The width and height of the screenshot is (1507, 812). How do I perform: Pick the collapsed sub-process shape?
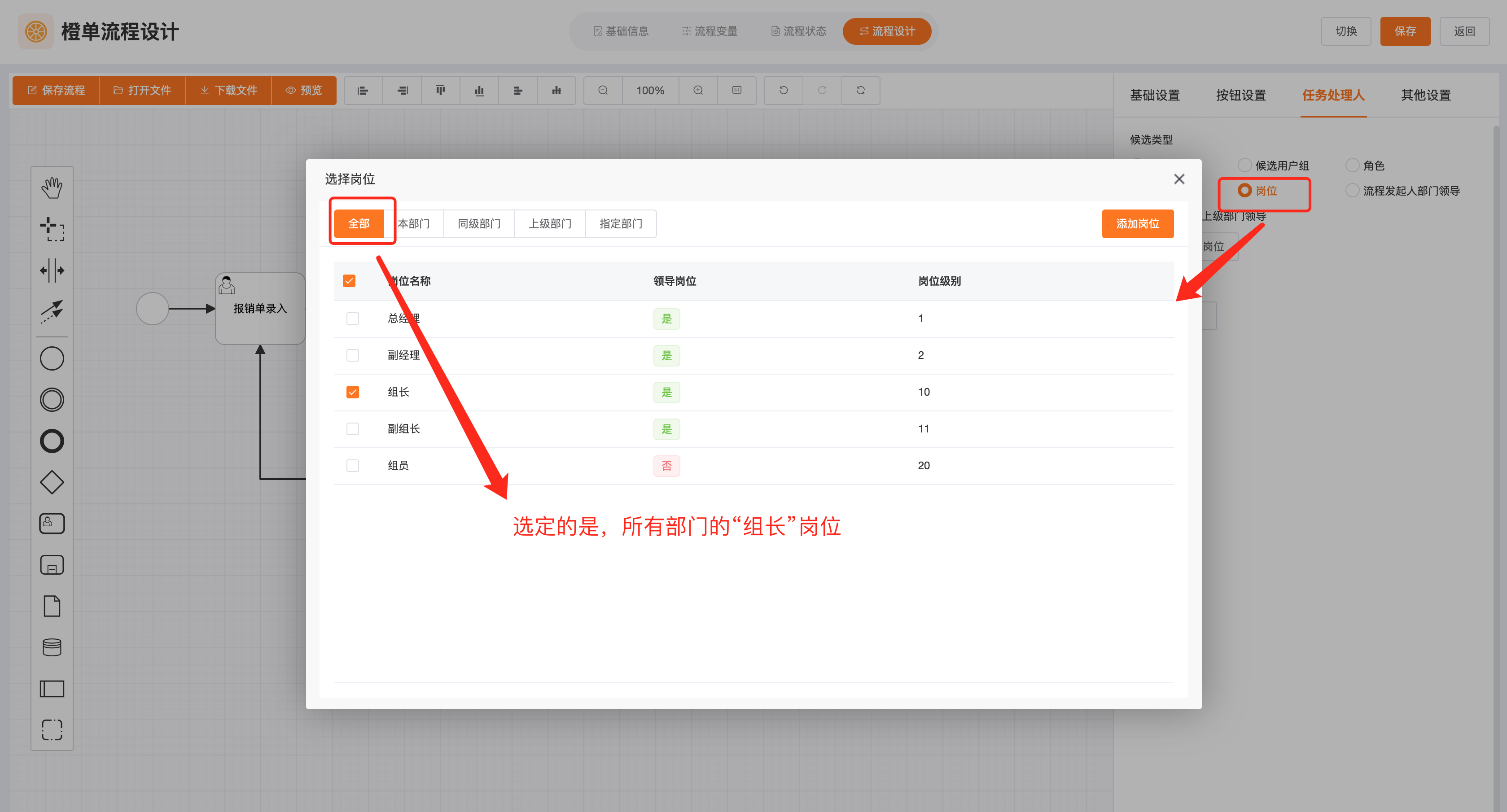point(52,565)
